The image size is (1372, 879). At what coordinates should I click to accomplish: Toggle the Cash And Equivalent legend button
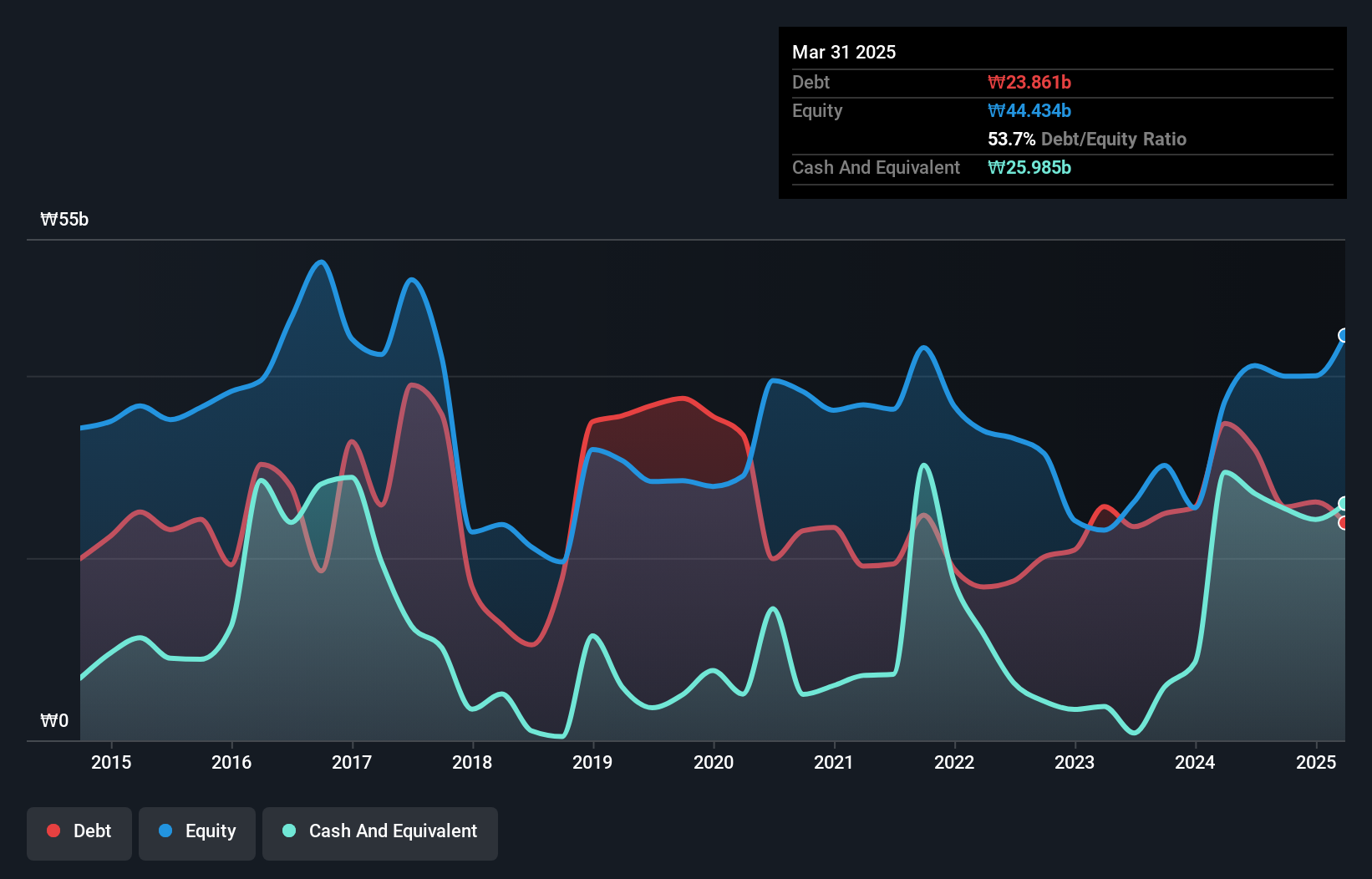click(x=380, y=833)
